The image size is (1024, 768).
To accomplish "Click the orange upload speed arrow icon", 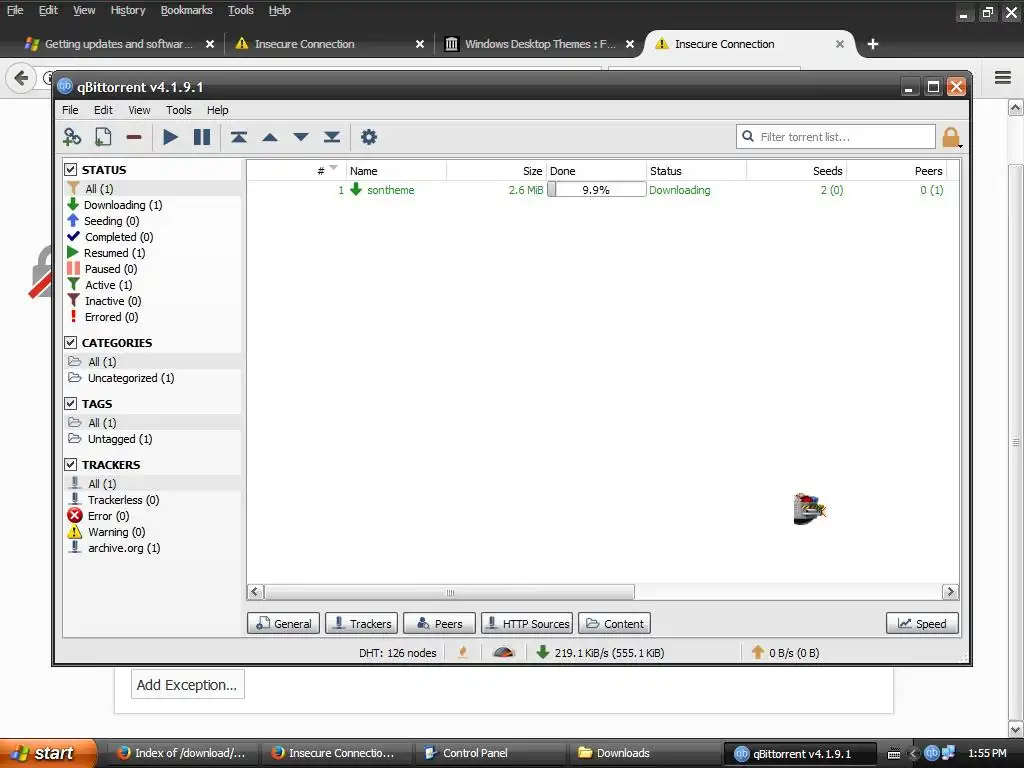I will [758, 652].
